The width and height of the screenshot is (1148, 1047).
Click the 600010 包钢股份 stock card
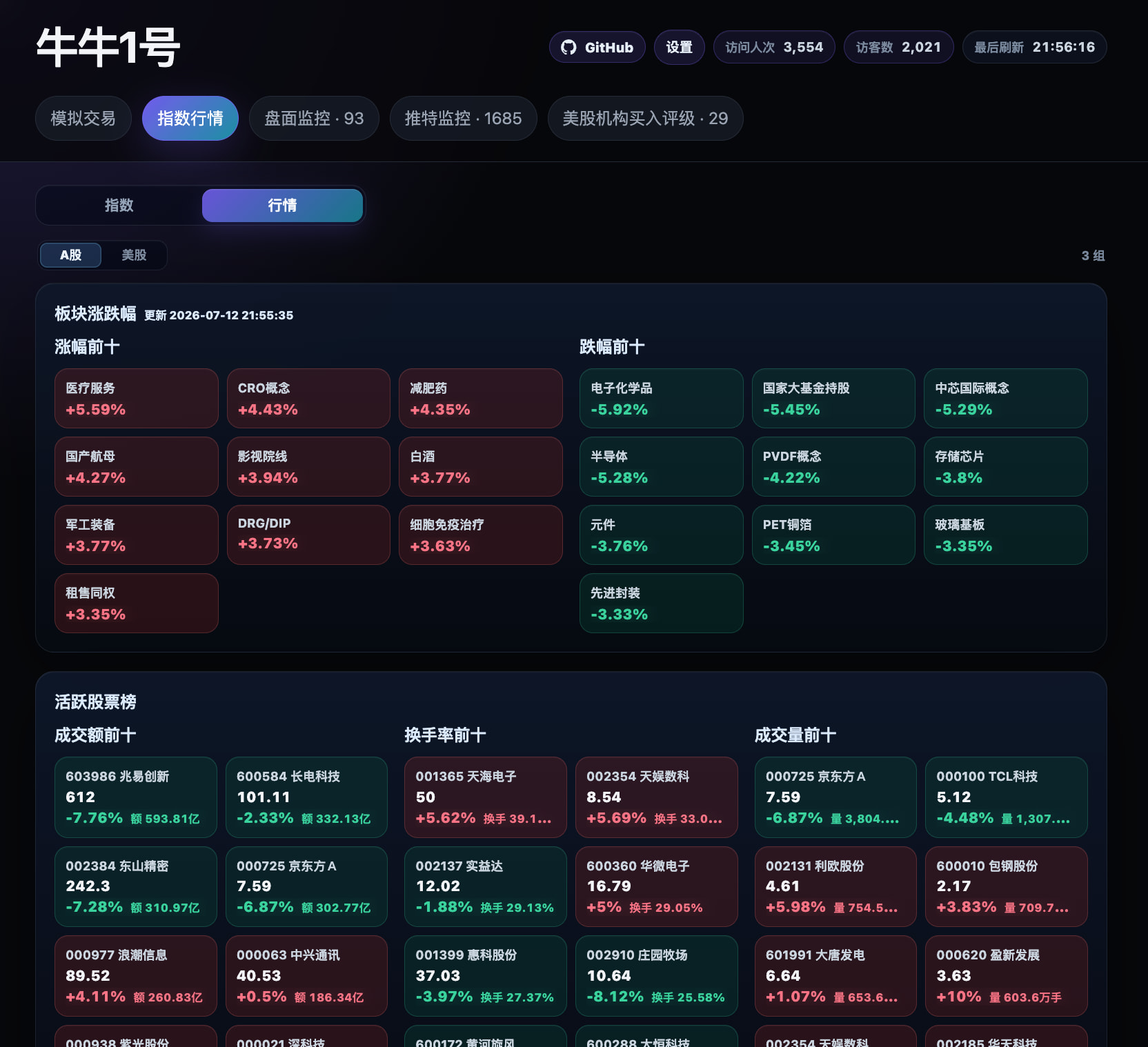(x=1007, y=886)
